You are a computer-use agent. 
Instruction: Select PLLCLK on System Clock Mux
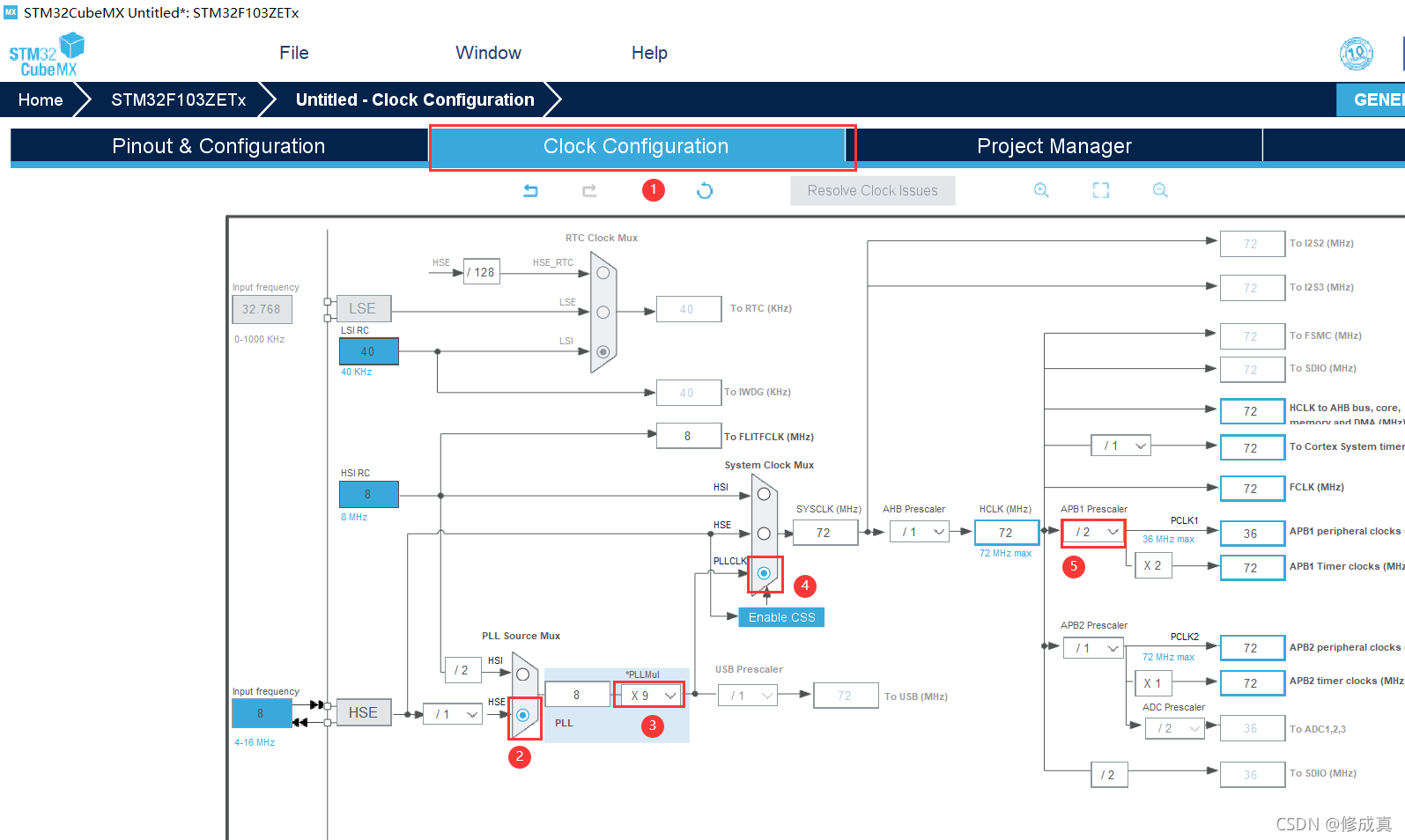[764, 573]
